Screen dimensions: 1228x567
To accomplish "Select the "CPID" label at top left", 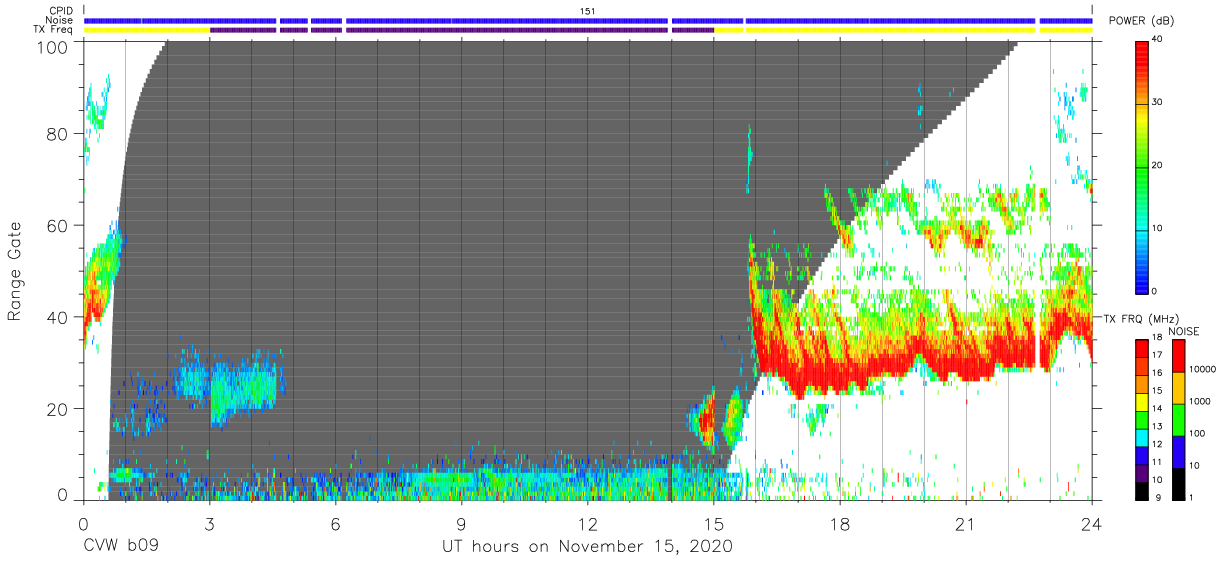I will point(63,11).
